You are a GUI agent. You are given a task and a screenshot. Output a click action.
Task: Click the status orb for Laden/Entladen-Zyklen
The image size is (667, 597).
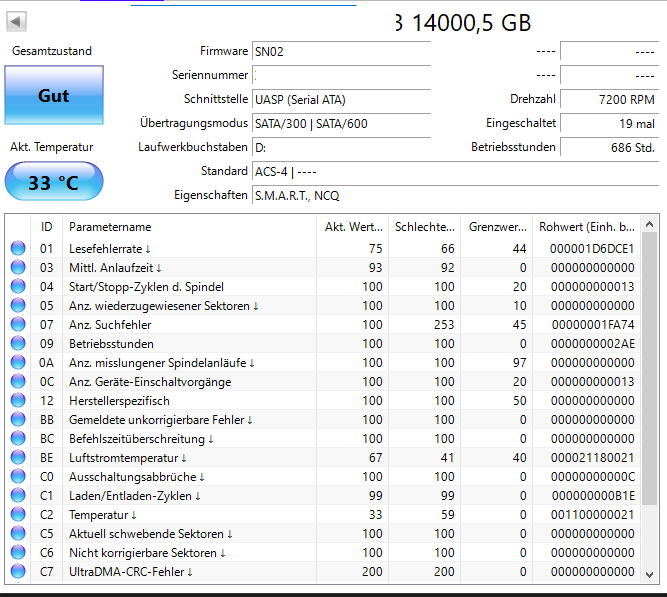click(18, 495)
